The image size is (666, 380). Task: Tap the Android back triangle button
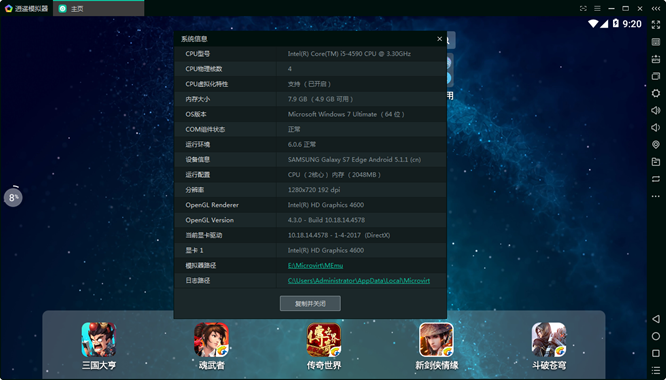[x=656, y=319]
